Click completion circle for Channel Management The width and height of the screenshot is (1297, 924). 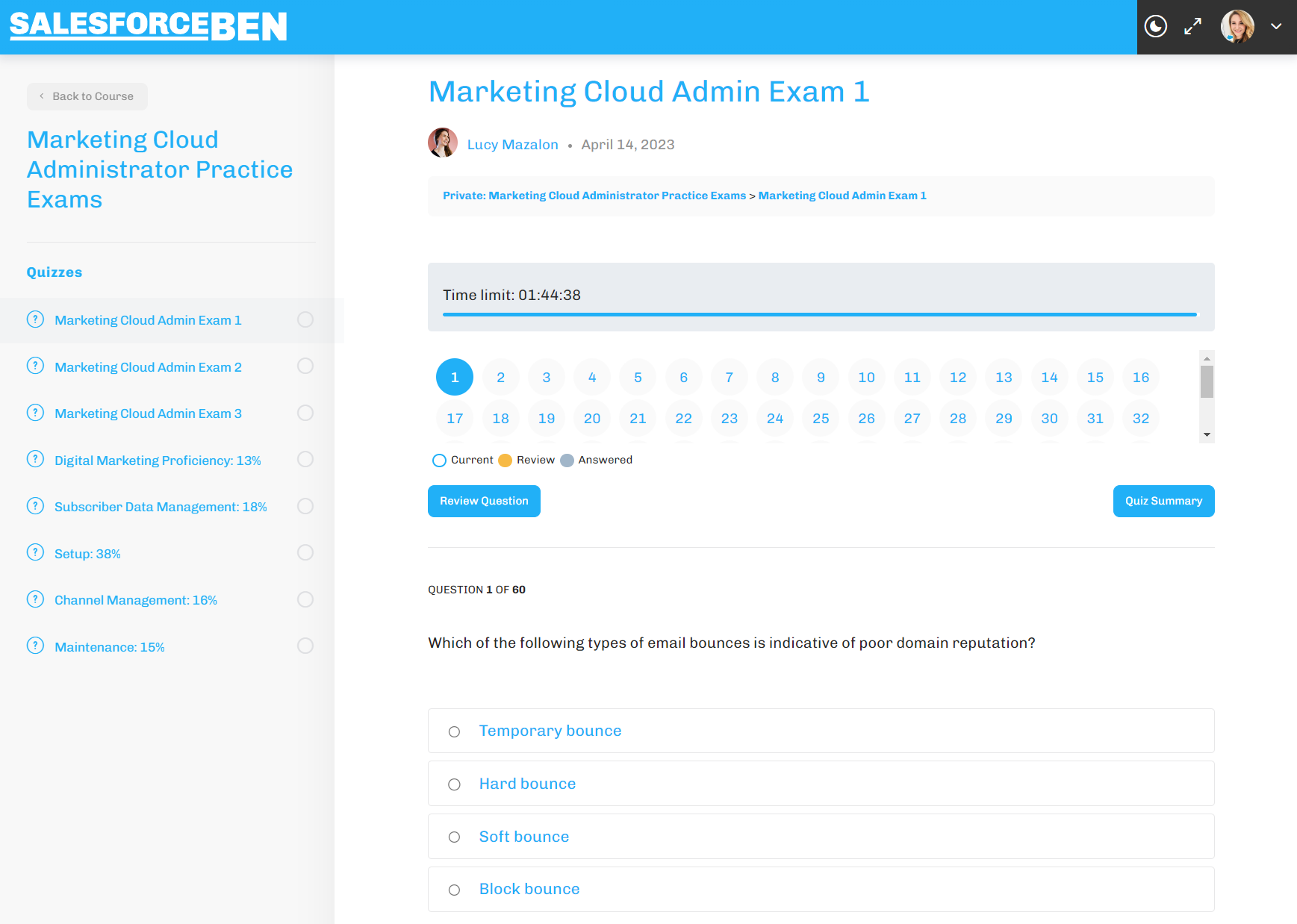pos(305,599)
